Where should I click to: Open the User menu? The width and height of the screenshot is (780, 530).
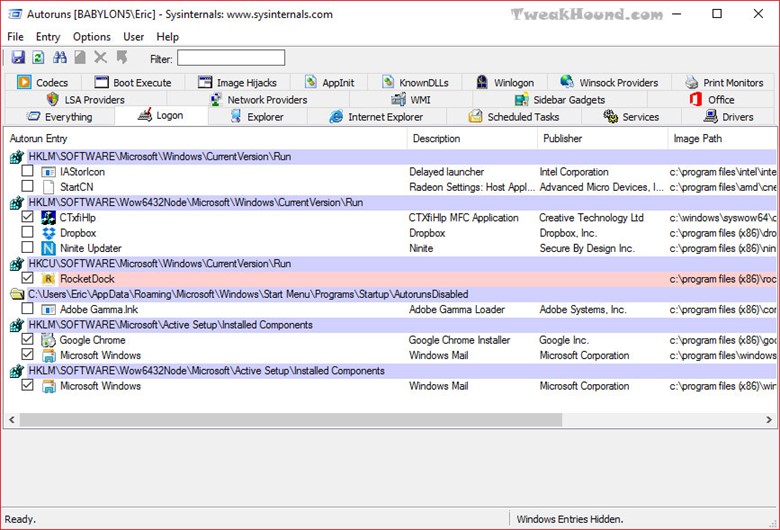coord(133,37)
